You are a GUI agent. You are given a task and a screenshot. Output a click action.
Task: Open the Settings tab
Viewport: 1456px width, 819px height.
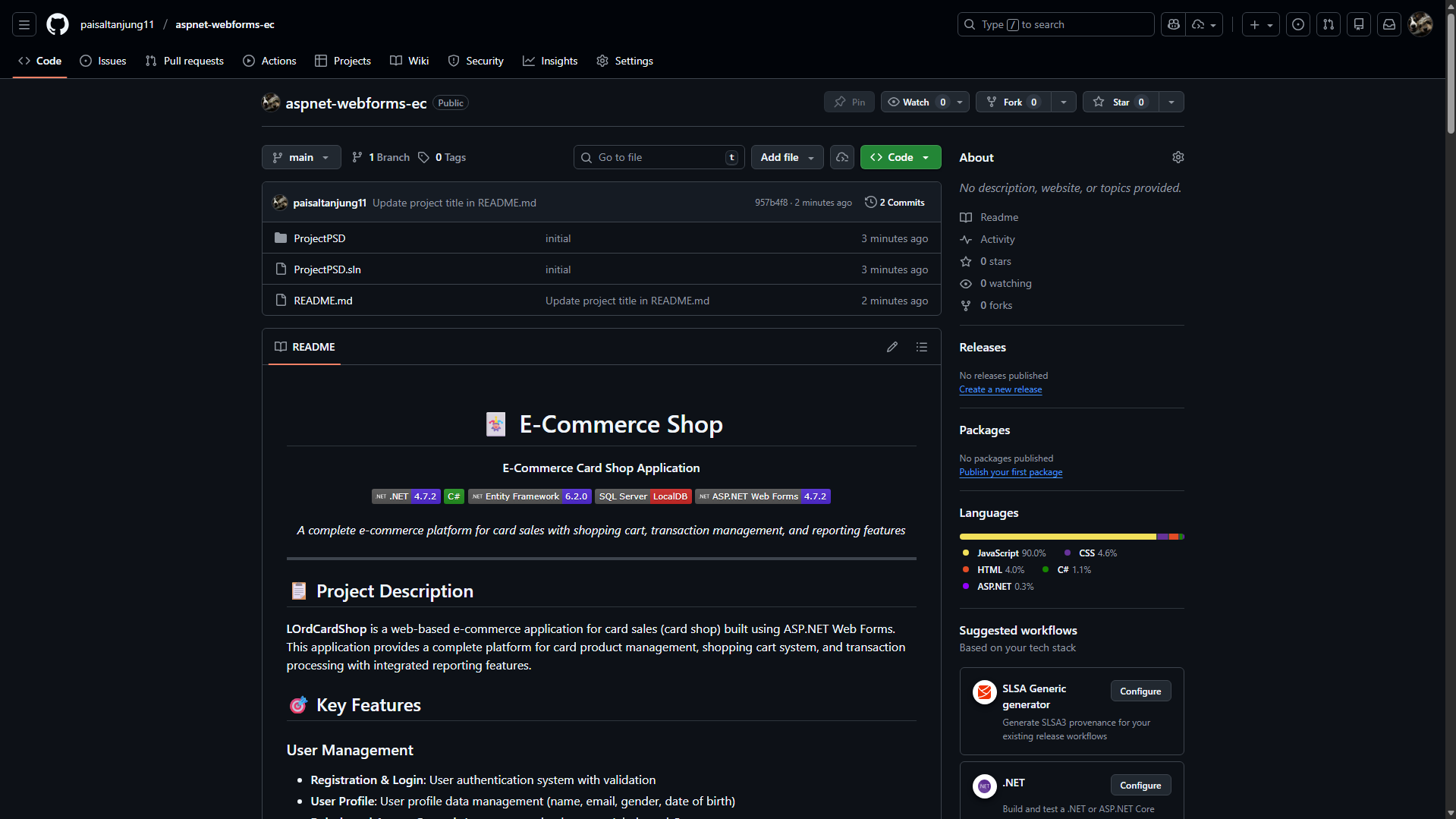pos(624,61)
